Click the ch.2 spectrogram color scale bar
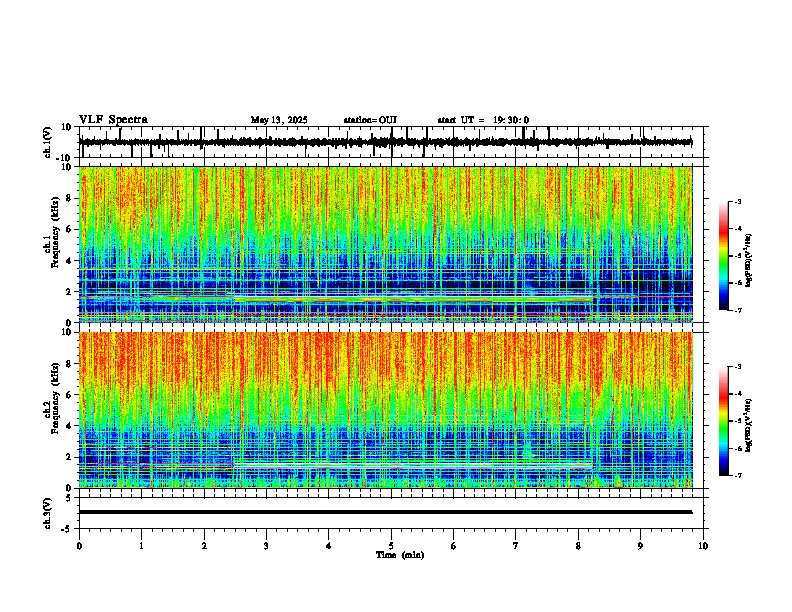Image resolution: width=792 pixels, height=612 pixels. pyautogui.click(x=724, y=421)
